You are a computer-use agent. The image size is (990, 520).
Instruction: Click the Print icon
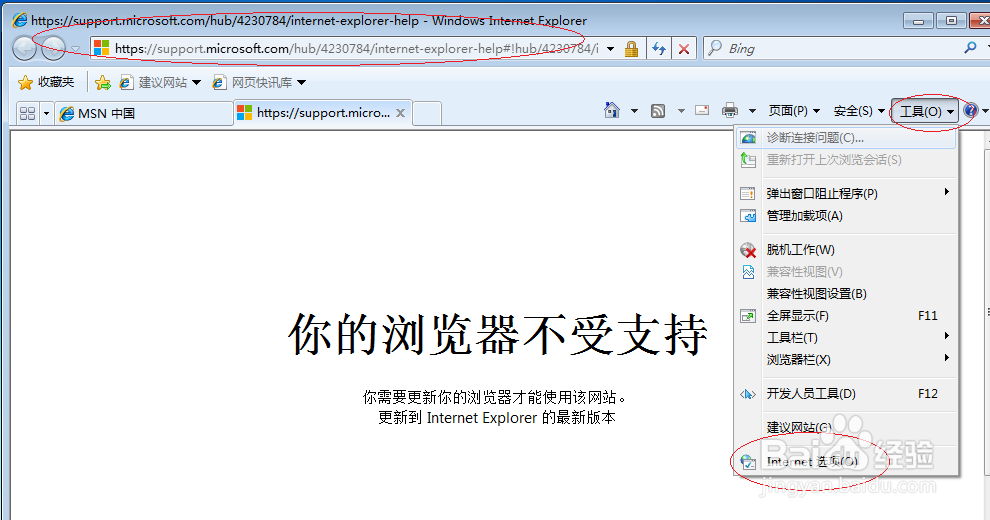[730, 111]
